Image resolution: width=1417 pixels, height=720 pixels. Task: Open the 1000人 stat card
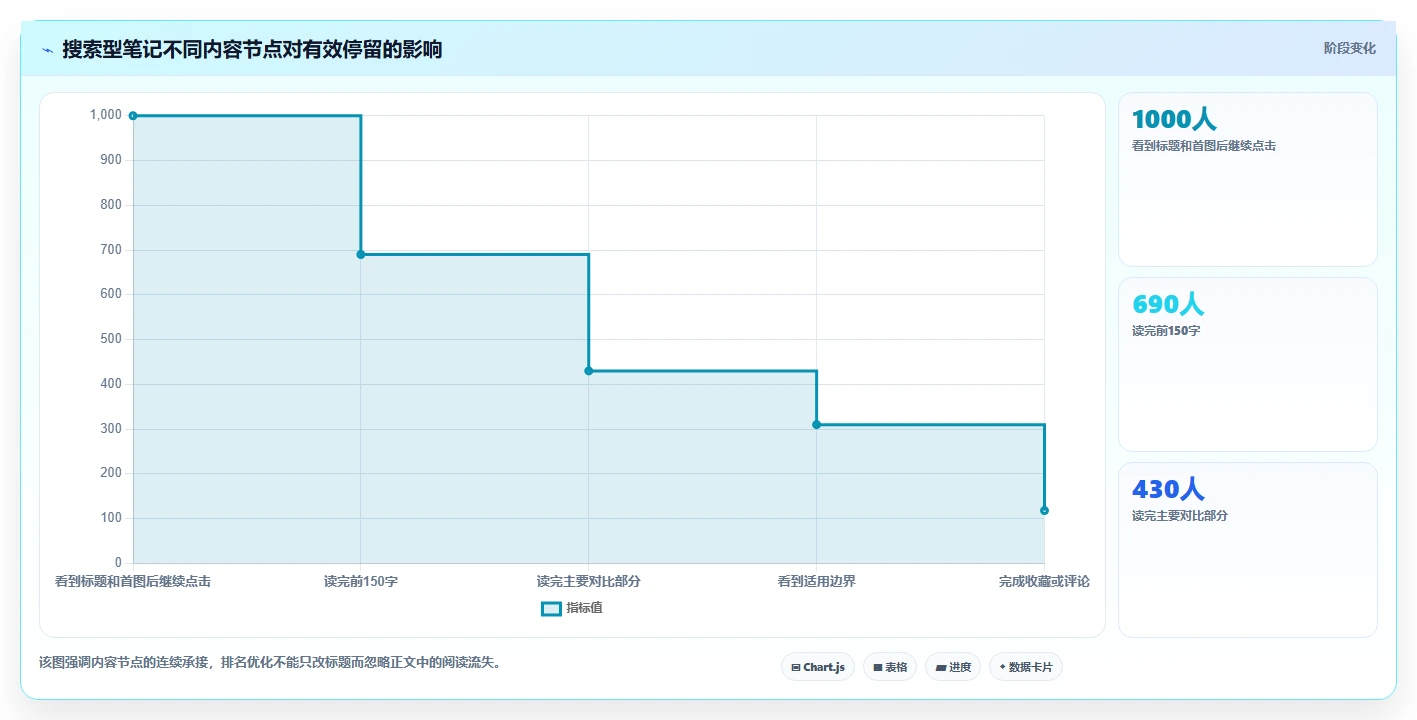point(1247,179)
